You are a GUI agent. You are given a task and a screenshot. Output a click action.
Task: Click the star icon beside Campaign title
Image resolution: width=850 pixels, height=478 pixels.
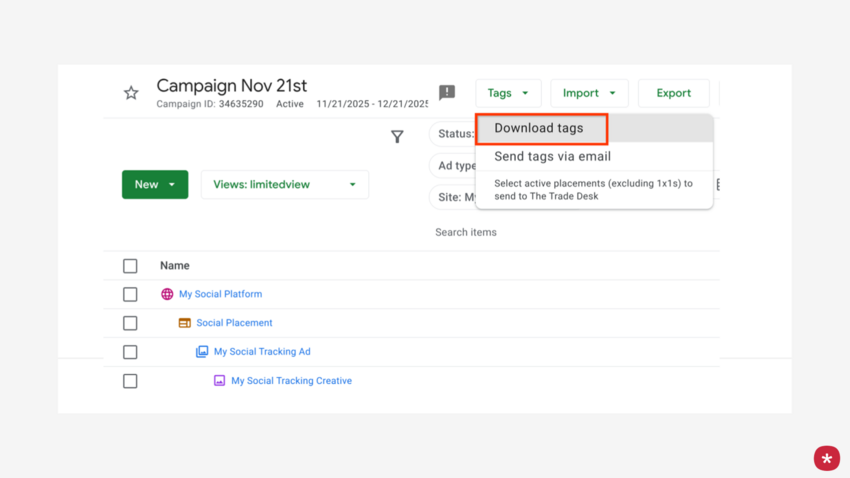(x=131, y=93)
